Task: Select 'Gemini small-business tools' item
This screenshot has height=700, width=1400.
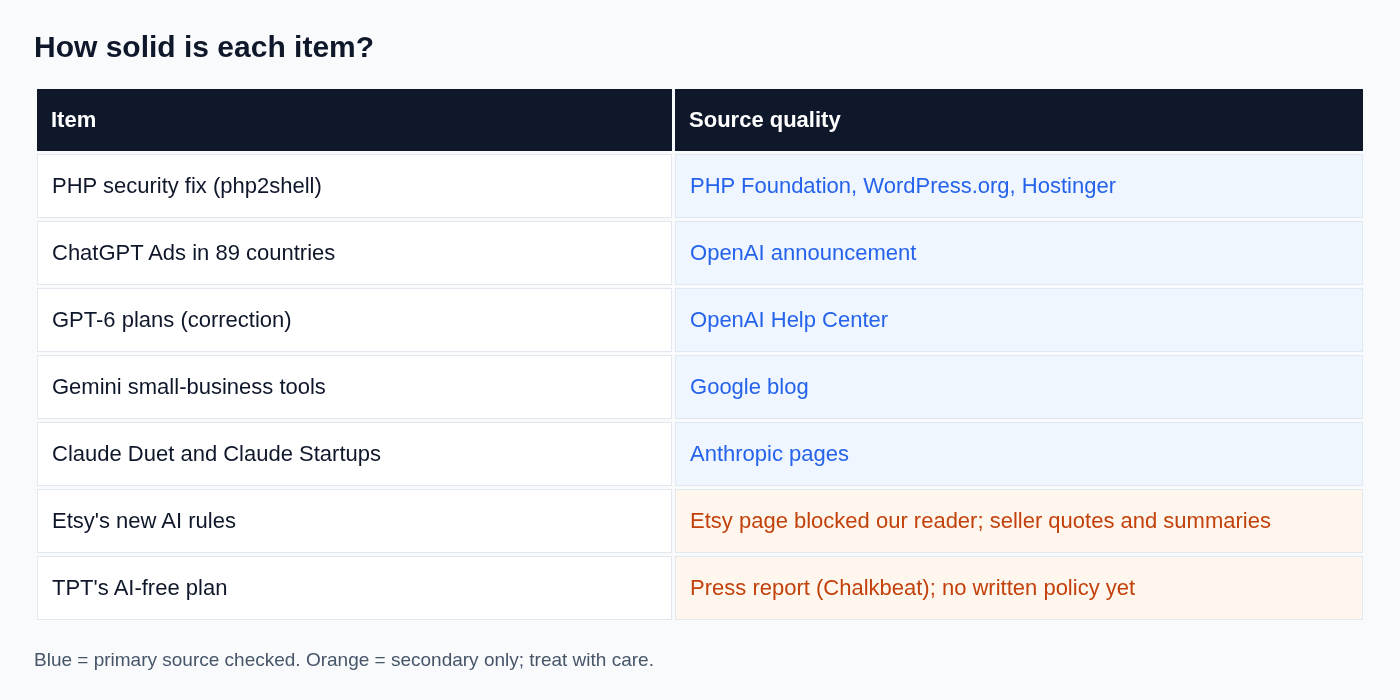Action: (x=354, y=387)
